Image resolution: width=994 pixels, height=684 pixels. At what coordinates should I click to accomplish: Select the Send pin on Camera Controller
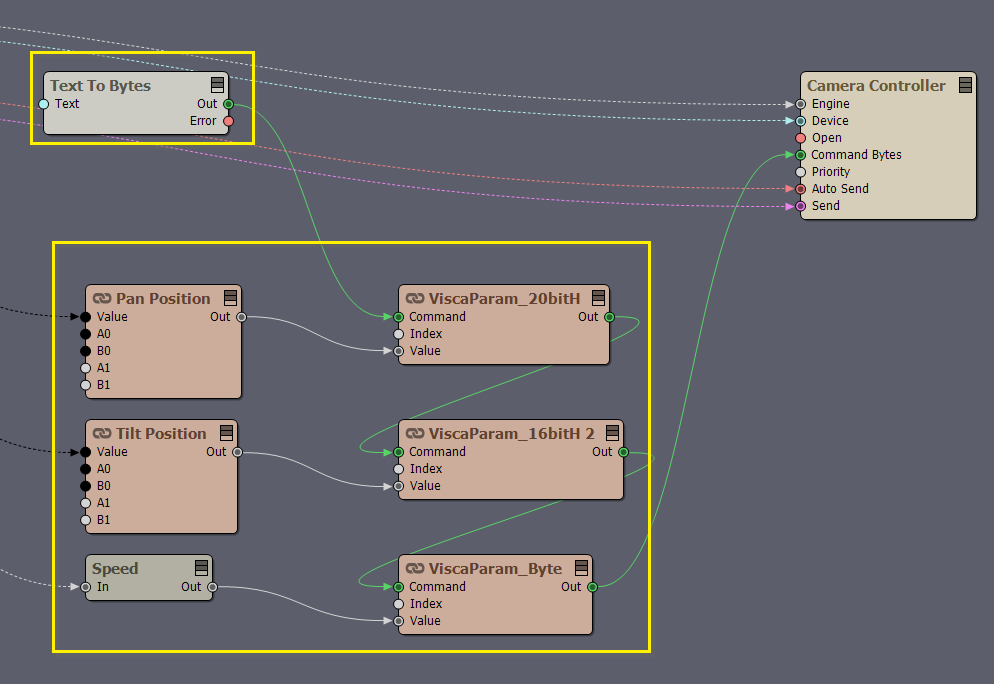(801, 206)
